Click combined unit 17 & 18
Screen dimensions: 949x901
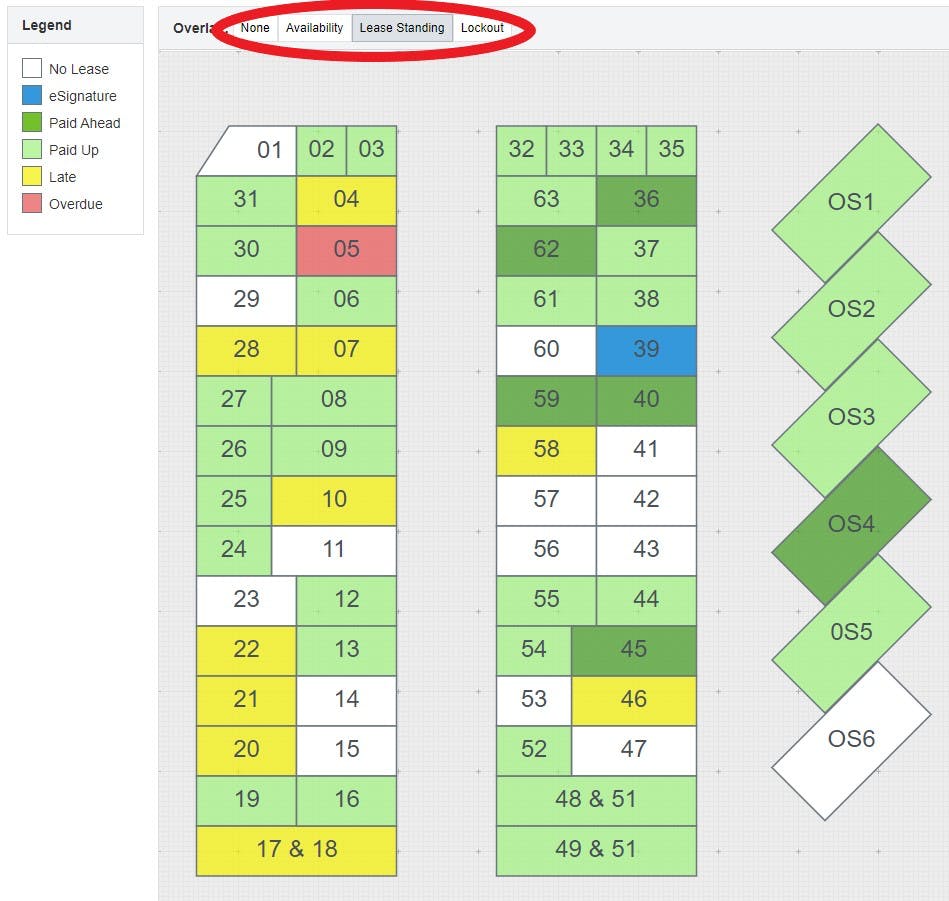click(x=297, y=850)
